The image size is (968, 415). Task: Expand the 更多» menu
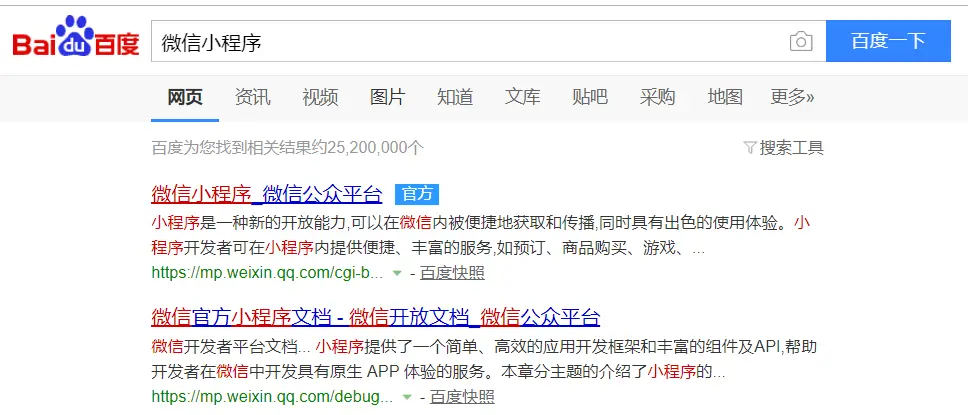792,97
